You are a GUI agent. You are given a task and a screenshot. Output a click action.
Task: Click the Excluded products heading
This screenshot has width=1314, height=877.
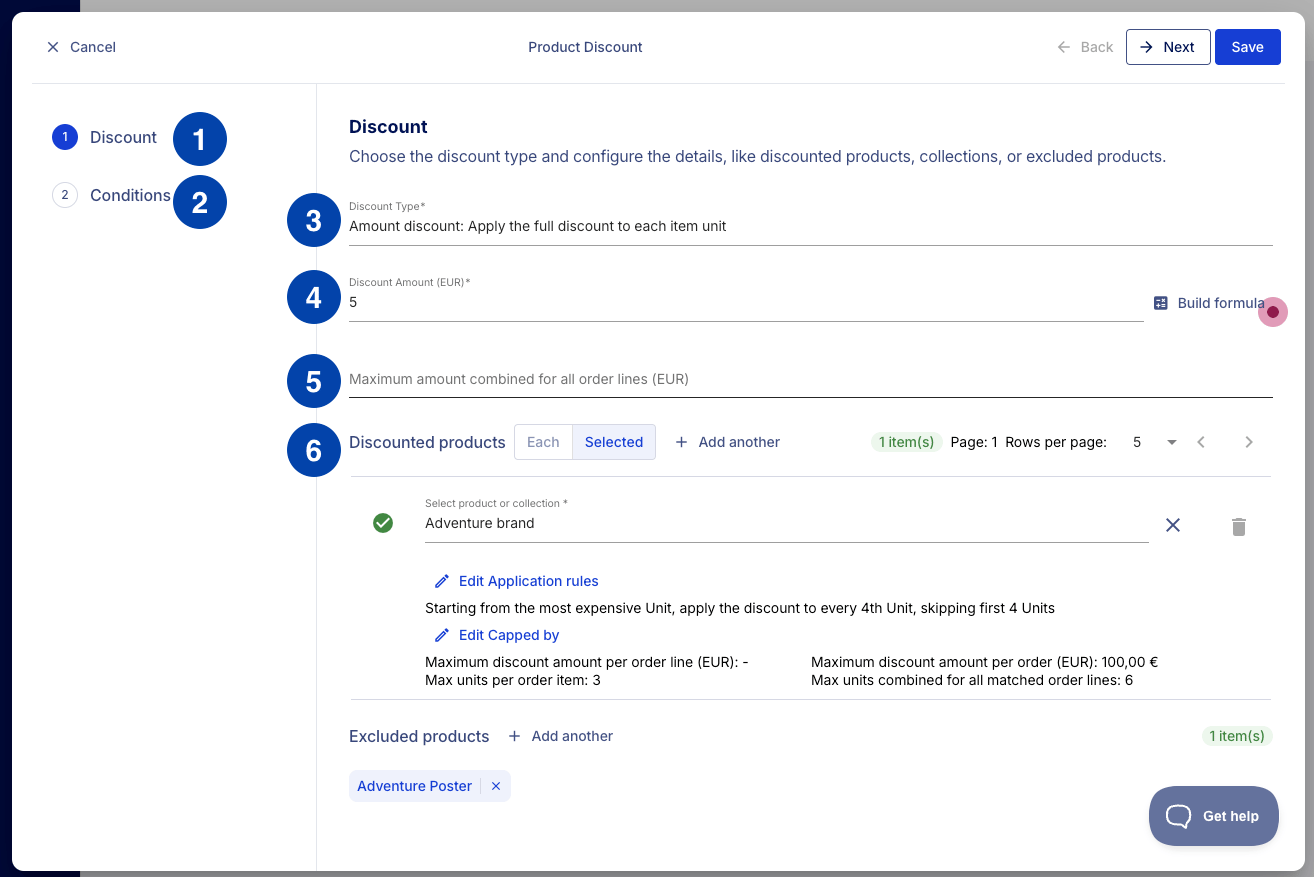pos(419,736)
